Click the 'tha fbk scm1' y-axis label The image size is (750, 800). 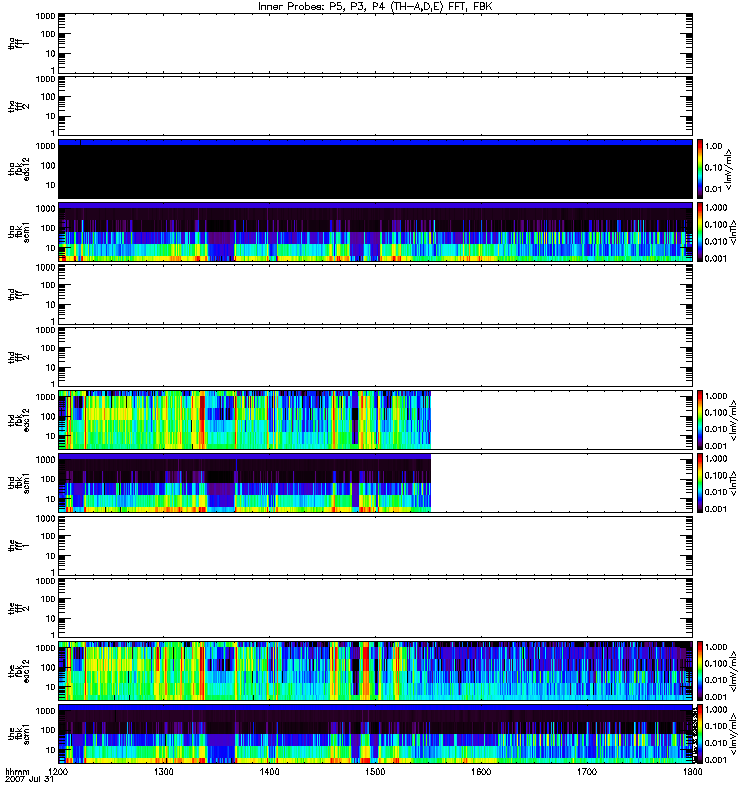click(18, 232)
